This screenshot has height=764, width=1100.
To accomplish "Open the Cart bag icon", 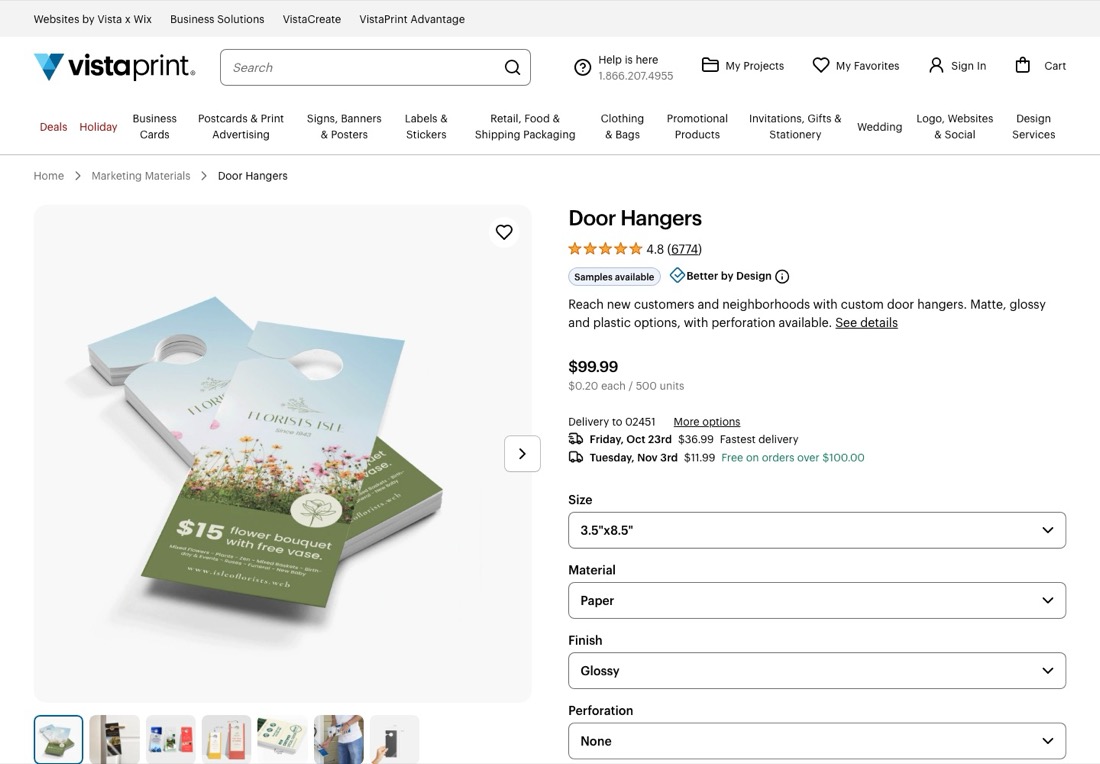I will [1023, 65].
